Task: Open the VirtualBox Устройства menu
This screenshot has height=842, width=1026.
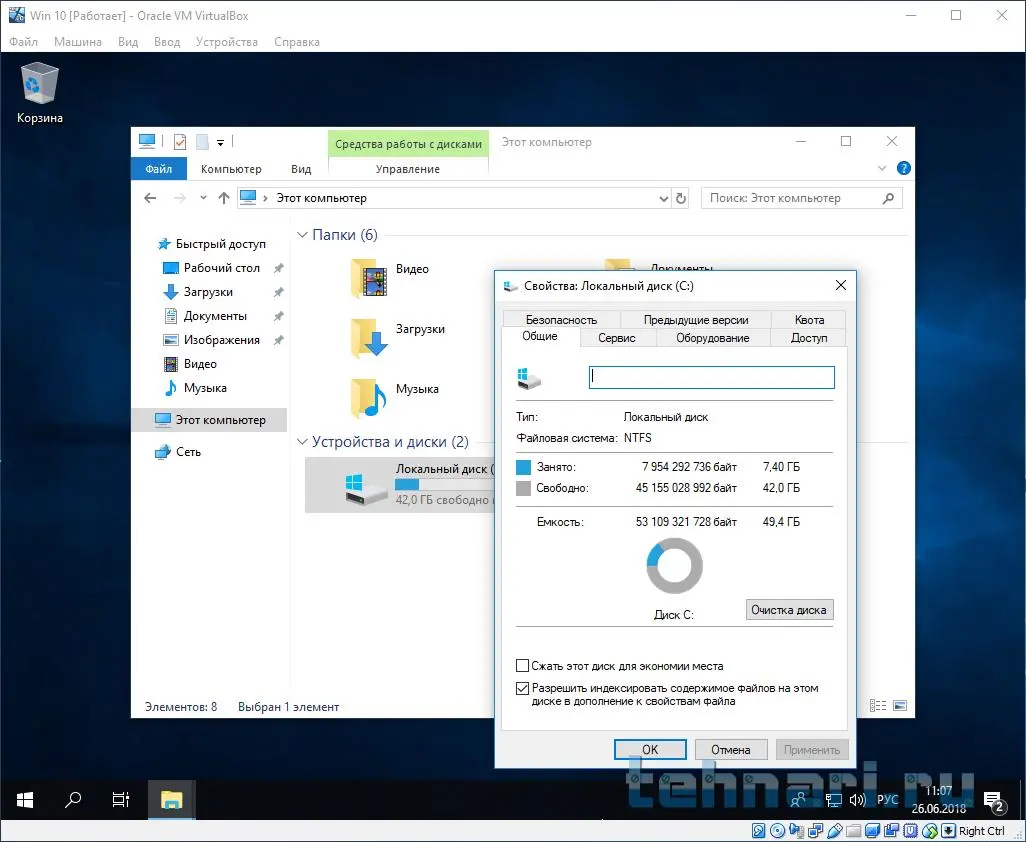Action: (227, 42)
